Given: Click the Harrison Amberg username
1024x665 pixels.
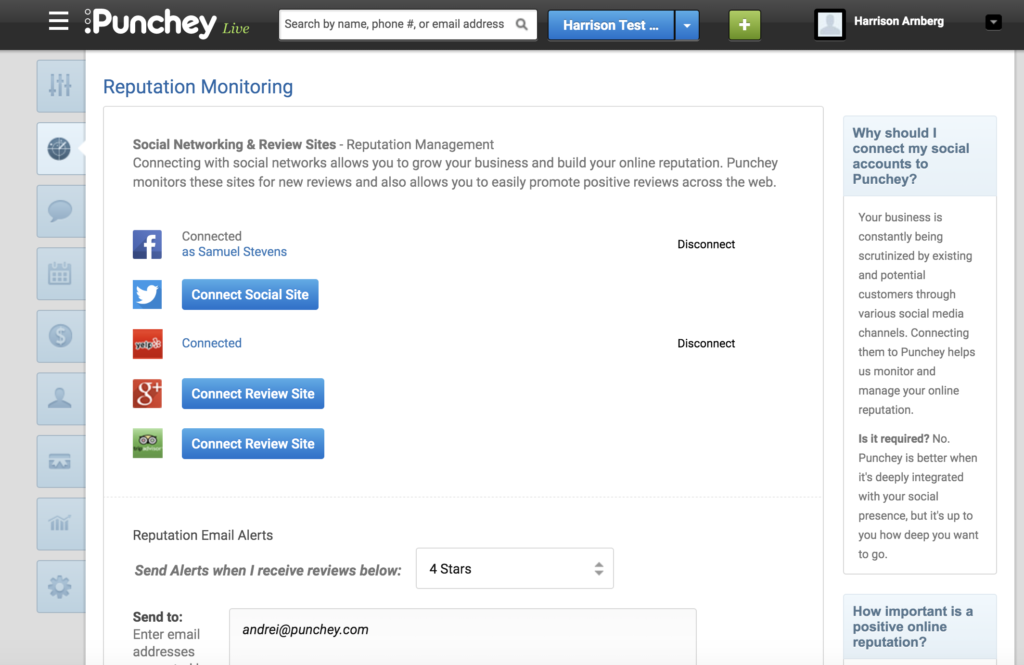Looking at the screenshot, I should pos(899,21).
